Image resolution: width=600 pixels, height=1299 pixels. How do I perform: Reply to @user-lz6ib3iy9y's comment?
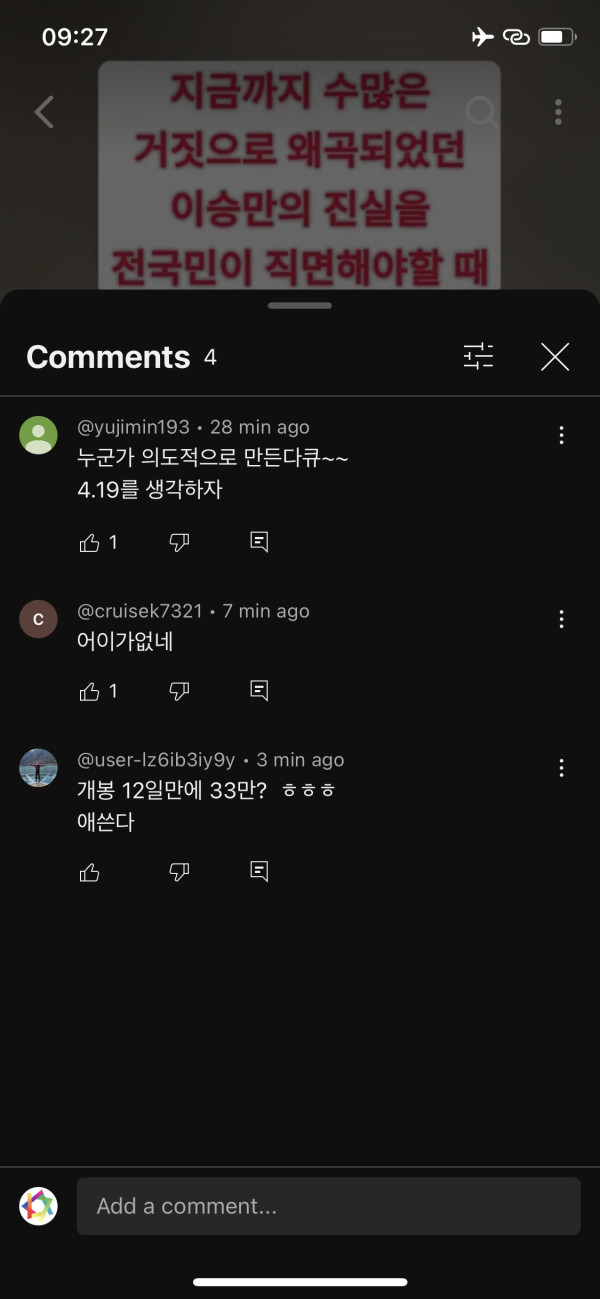[x=259, y=872]
